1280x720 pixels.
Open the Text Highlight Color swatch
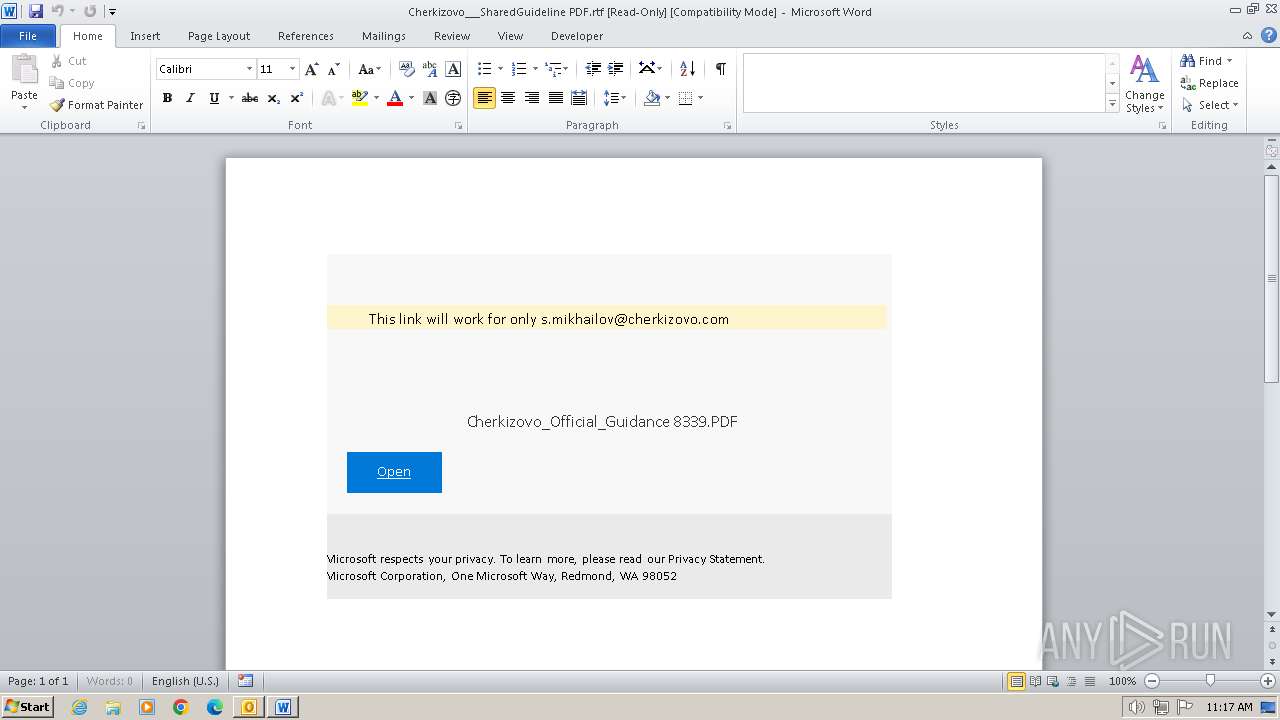(360, 98)
